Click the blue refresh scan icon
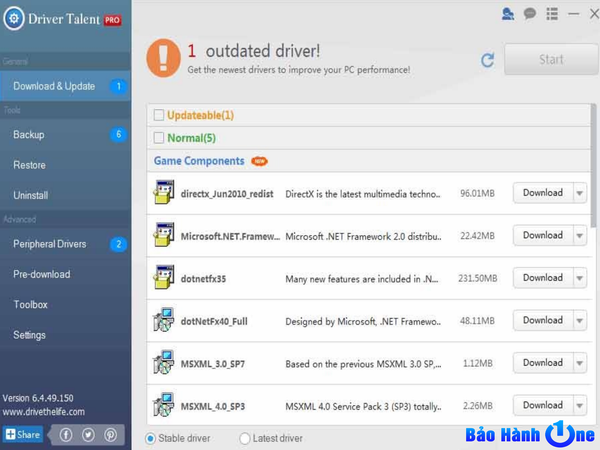This screenshot has height=450, width=600. pos(488,60)
